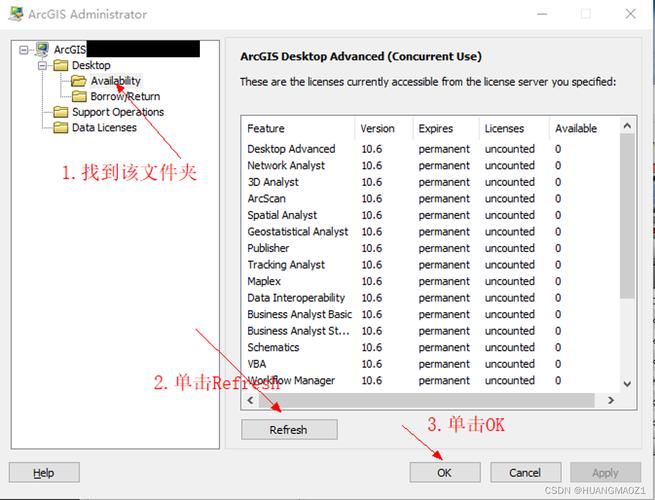Select the Publisher row
Viewport: 655px width, 500px height.
click(x=431, y=248)
